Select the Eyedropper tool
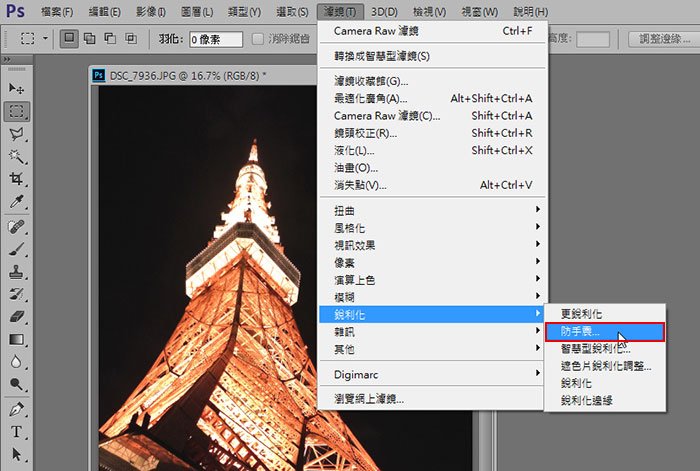 pos(17,202)
